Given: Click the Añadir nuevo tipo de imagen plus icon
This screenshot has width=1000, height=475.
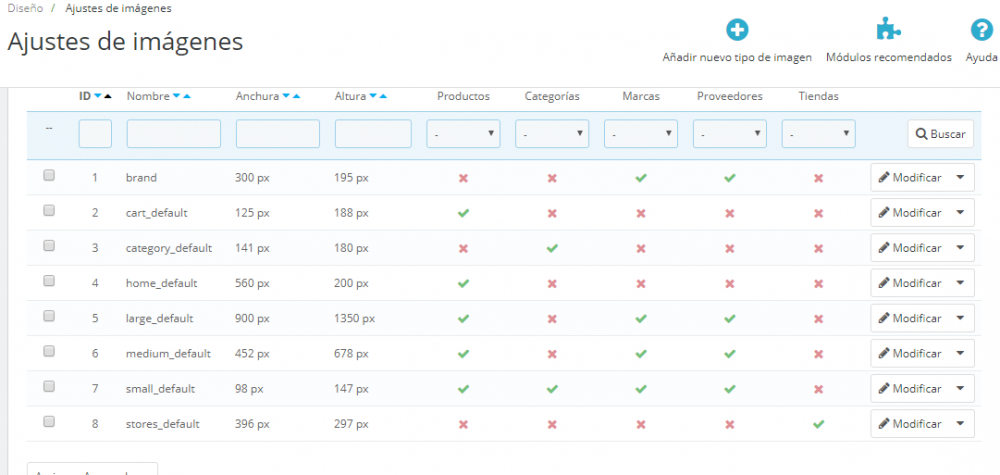Looking at the screenshot, I should (737, 30).
